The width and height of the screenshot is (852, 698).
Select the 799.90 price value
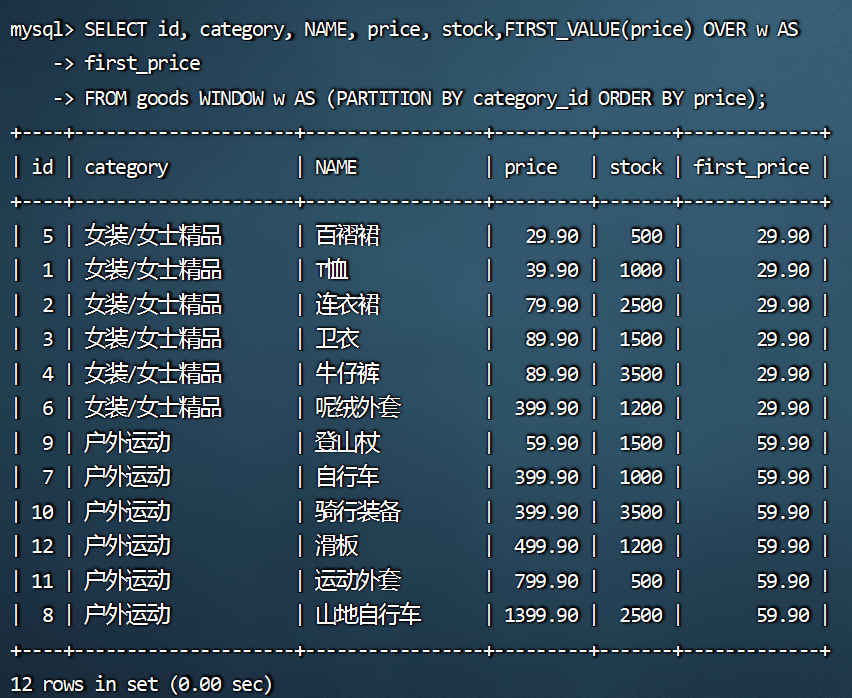click(x=547, y=580)
